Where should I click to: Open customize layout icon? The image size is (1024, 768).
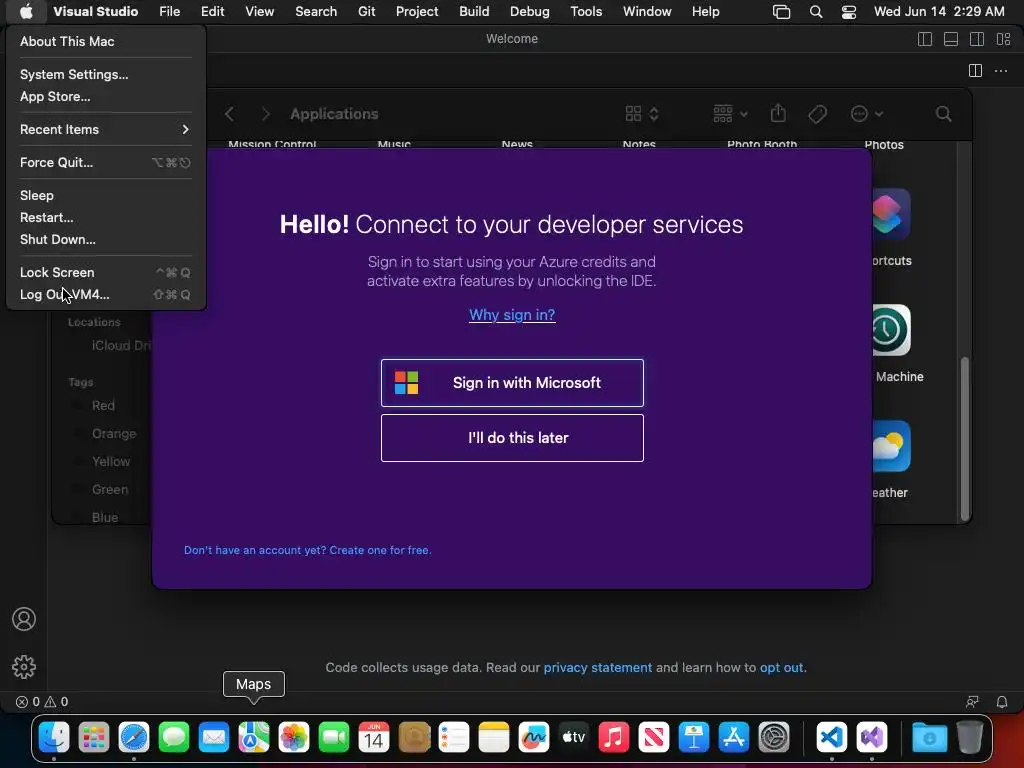pos(1004,39)
